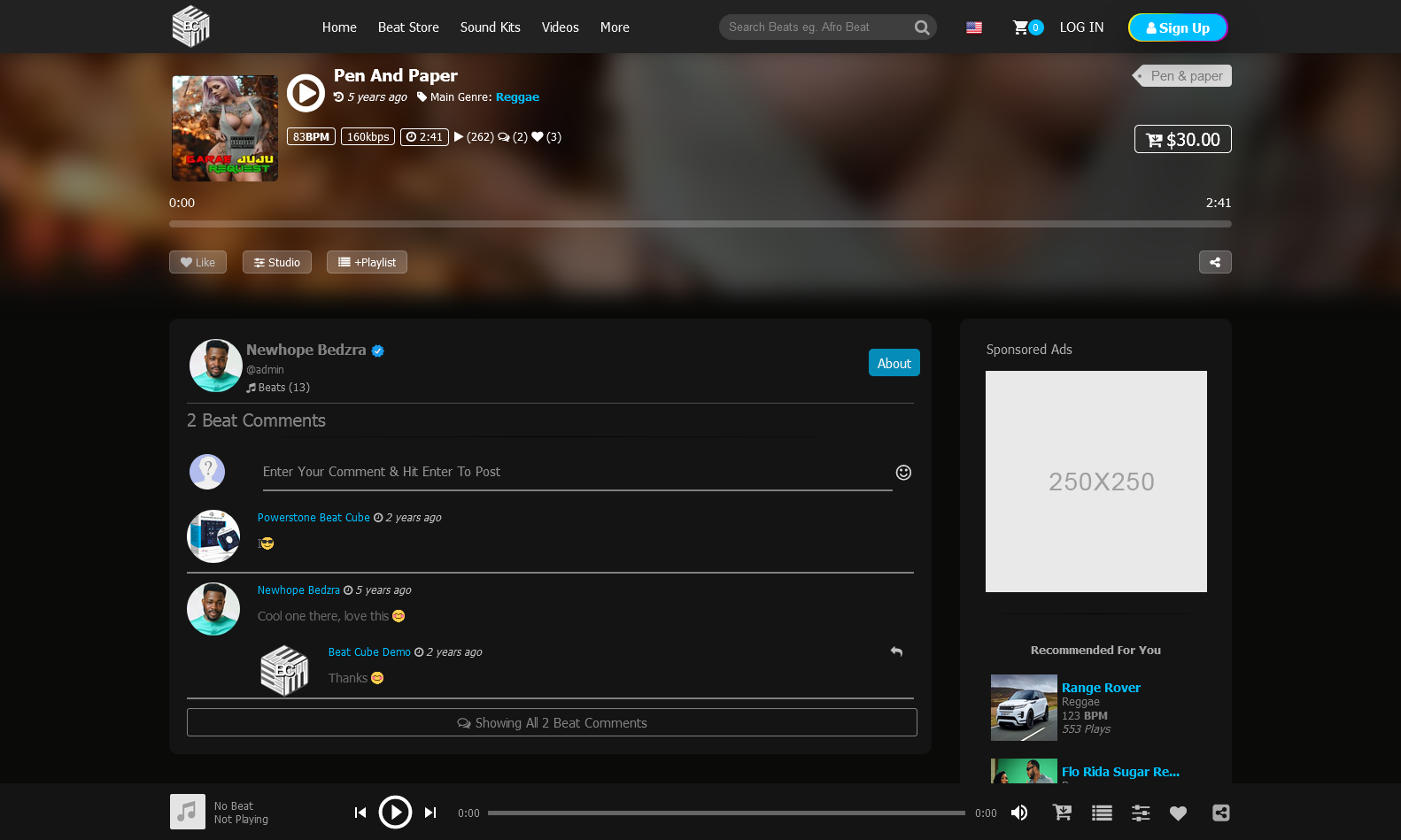Screen dimensions: 1401x840
Task: Seek on the main beat progress bar
Action: (x=700, y=225)
